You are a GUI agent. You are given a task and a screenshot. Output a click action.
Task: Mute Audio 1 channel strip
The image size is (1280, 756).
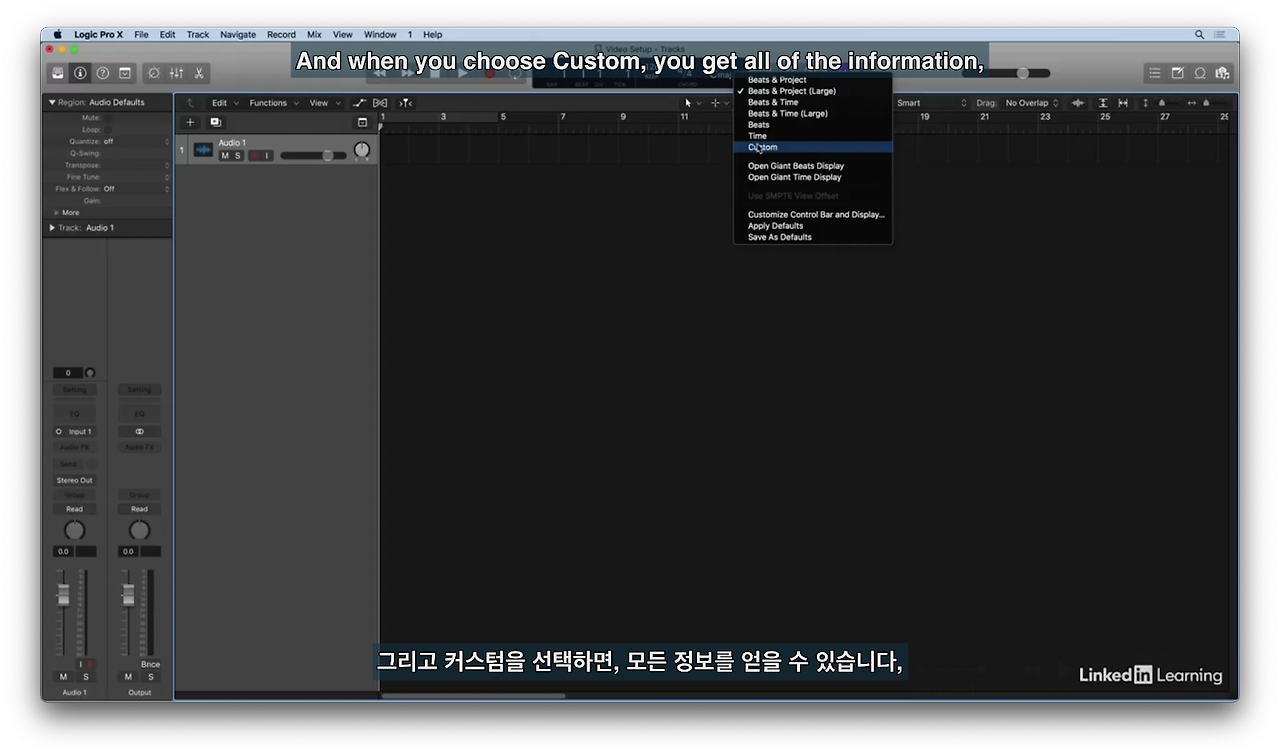tap(64, 677)
